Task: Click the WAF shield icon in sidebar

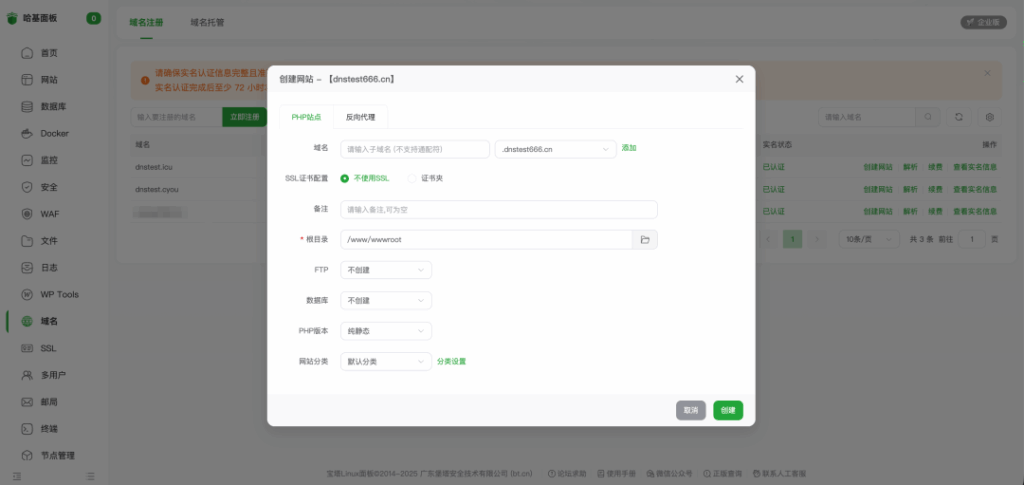Action: pos(28,214)
